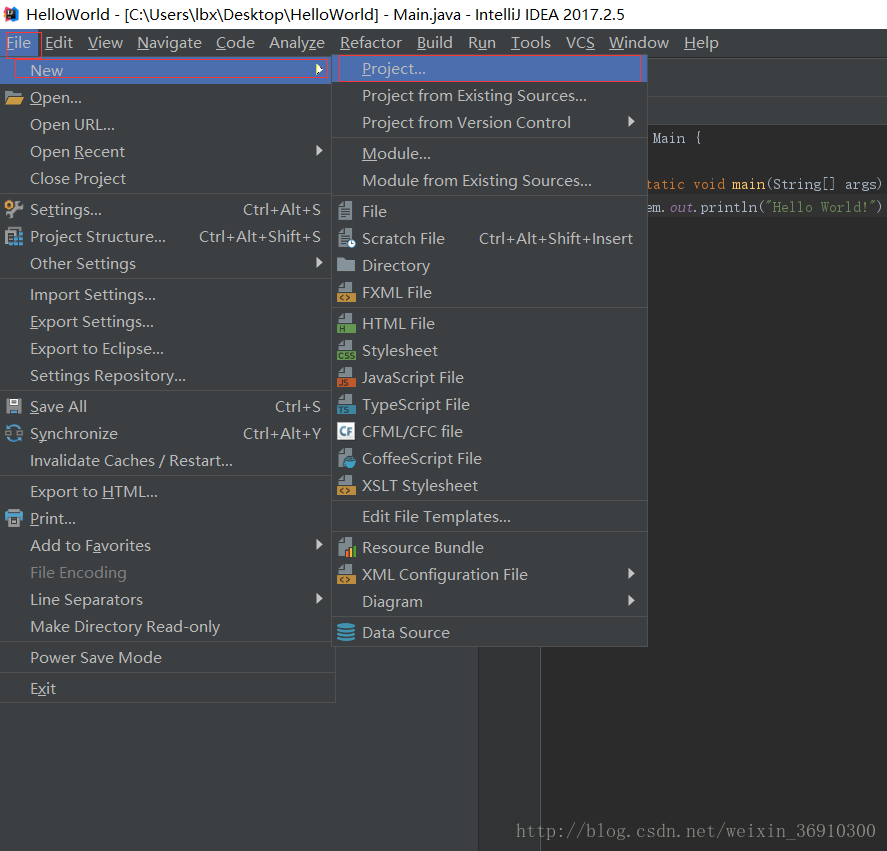Click the Project Structure icon
Image resolution: width=887 pixels, height=851 pixels.
tap(14, 237)
